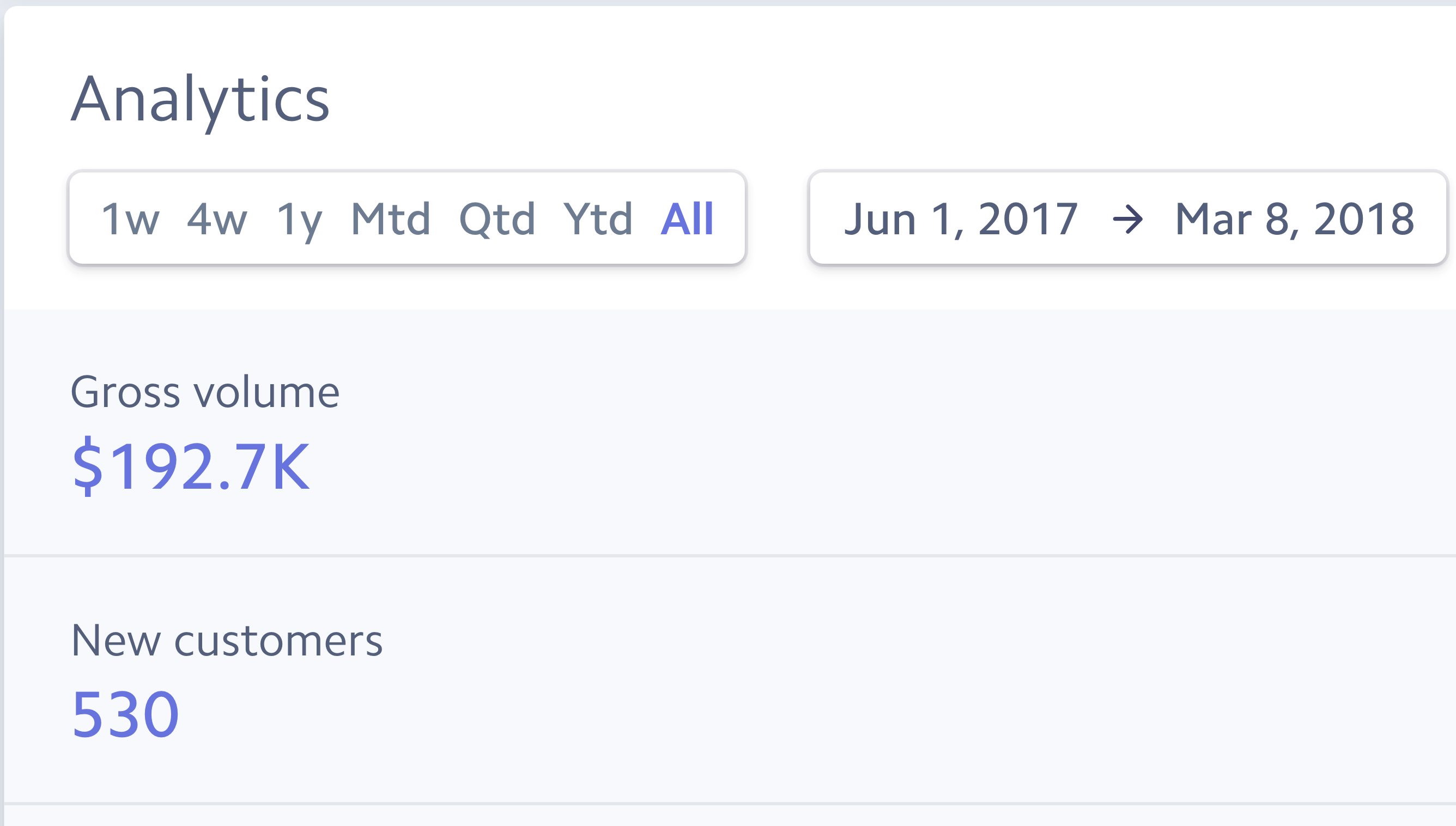This screenshot has width=1456, height=826.
Task: Click the Gross volume label
Action: click(x=205, y=392)
